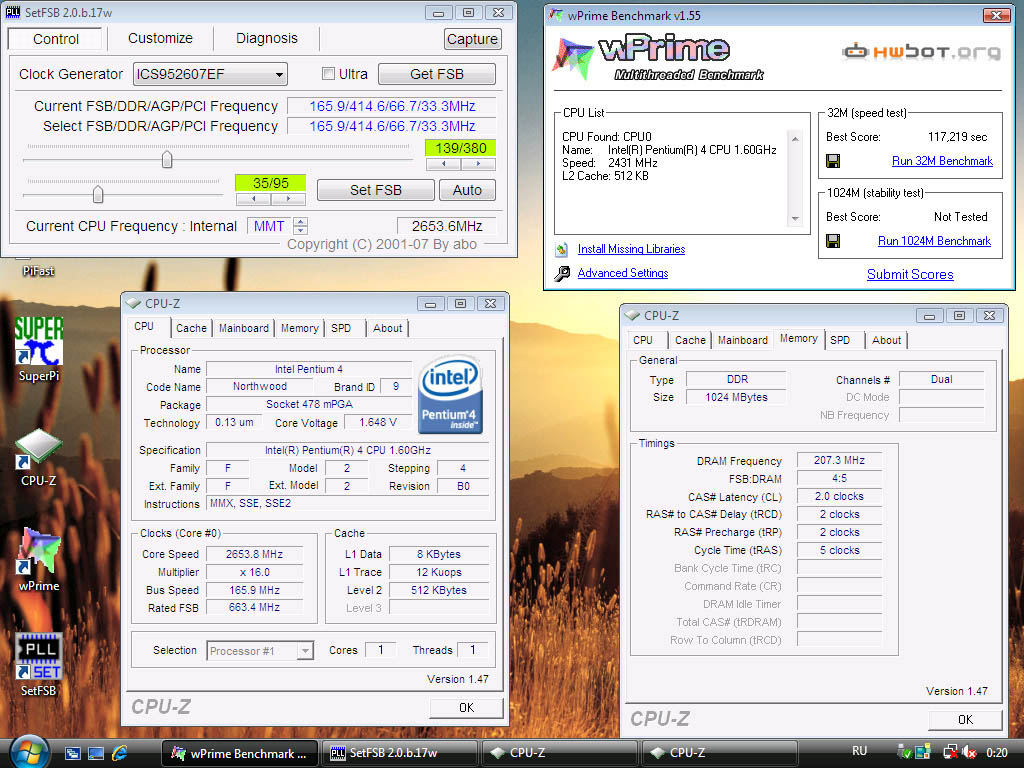Click the SetFSB title bar icon

point(12,12)
